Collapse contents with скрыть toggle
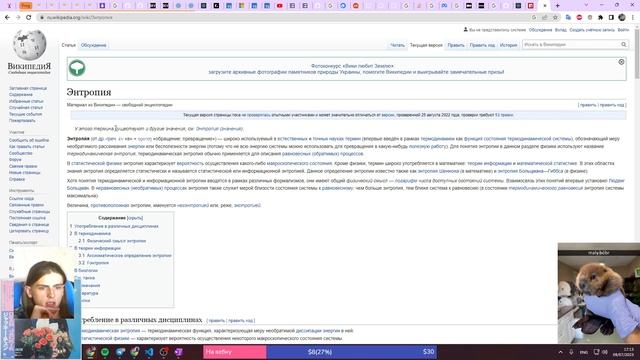640x360 pixels. pos(135,218)
